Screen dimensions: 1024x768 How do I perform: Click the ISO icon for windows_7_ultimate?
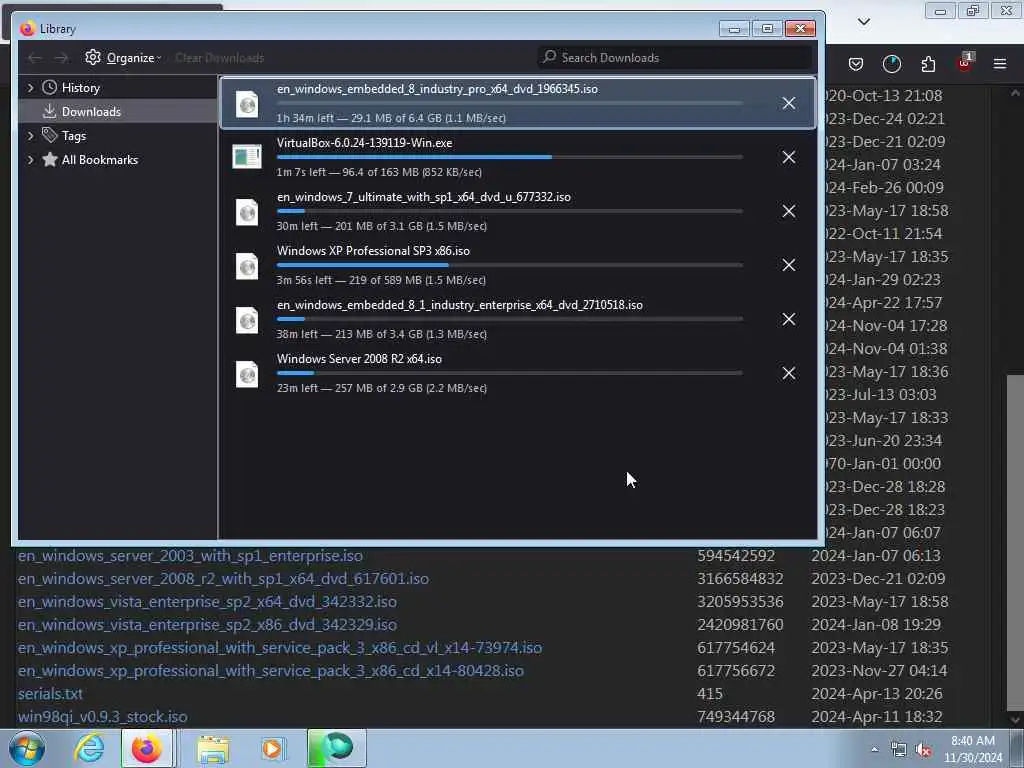click(247, 212)
